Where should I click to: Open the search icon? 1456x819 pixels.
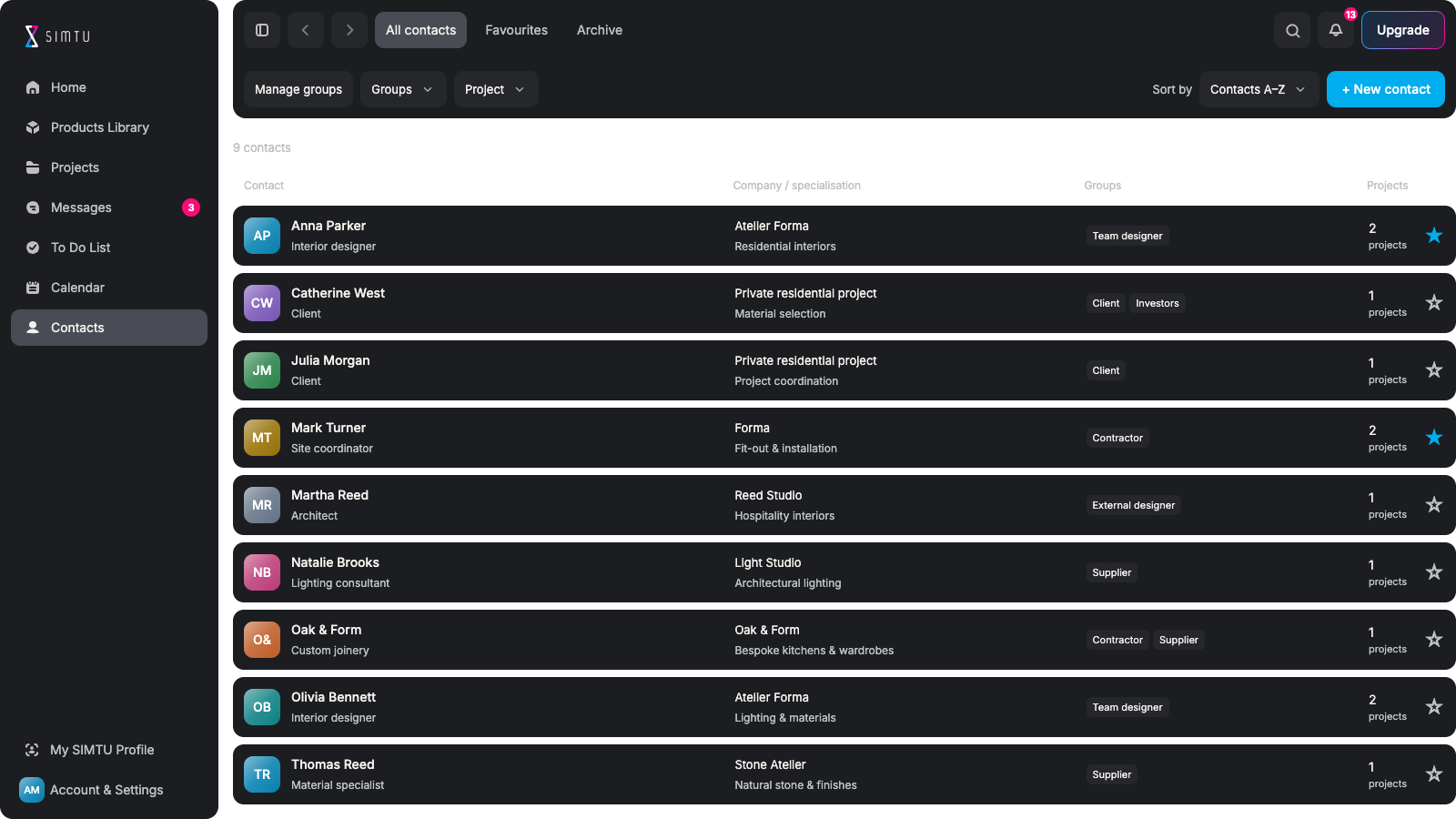tap(1292, 30)
